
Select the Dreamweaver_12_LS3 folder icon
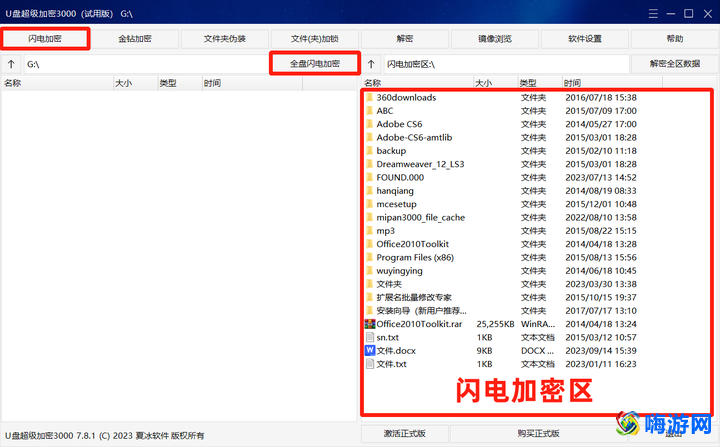[370, 164]
